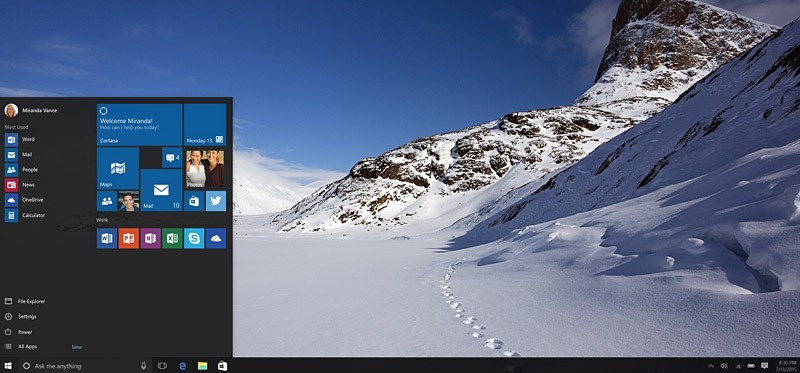The image size is (800, 373).
Task: Open the Action Center notifications icon
Action: tap(764, 366)
